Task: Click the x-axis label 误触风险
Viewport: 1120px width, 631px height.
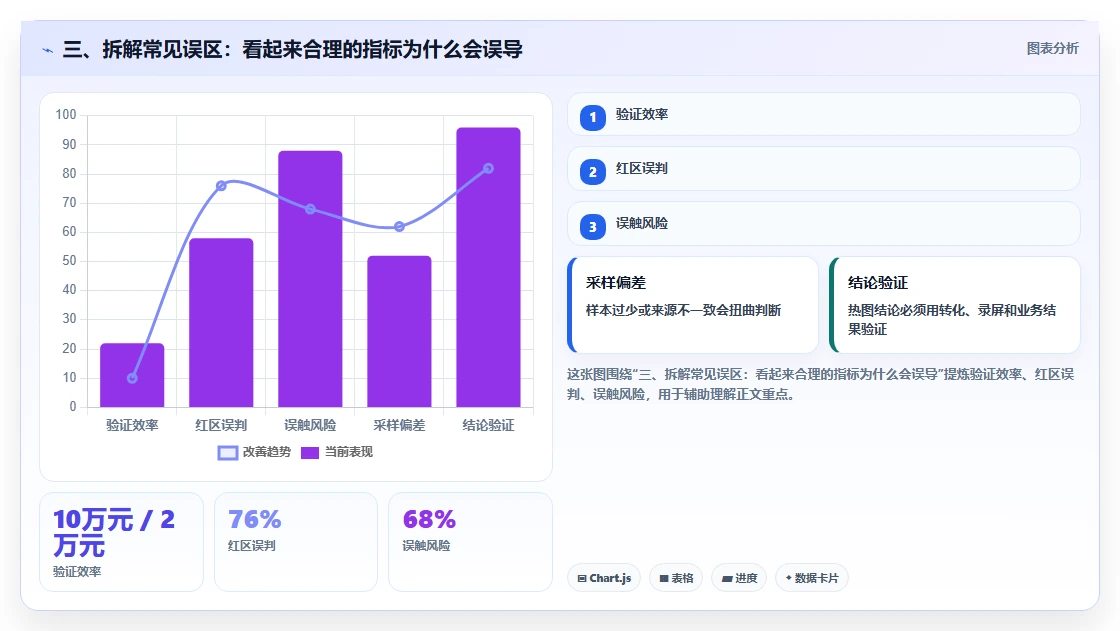Action: tap(310, 425)
